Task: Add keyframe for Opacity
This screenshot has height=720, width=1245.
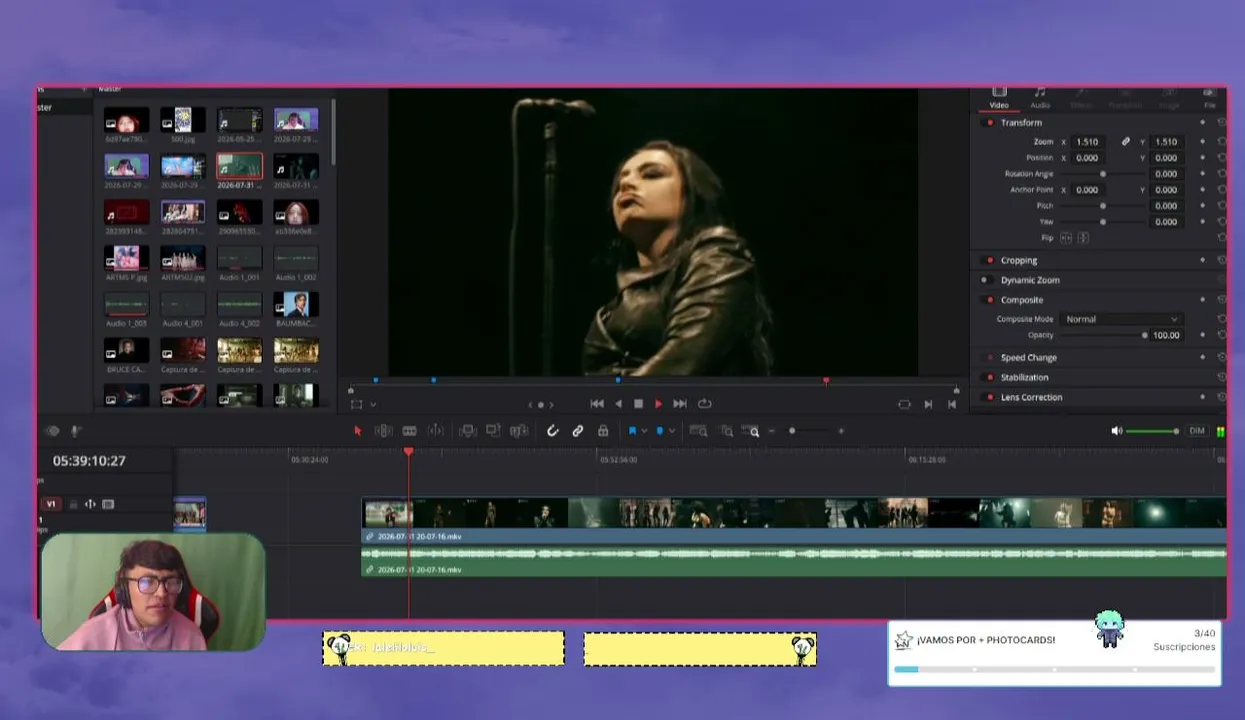Action: (1202, 335)
